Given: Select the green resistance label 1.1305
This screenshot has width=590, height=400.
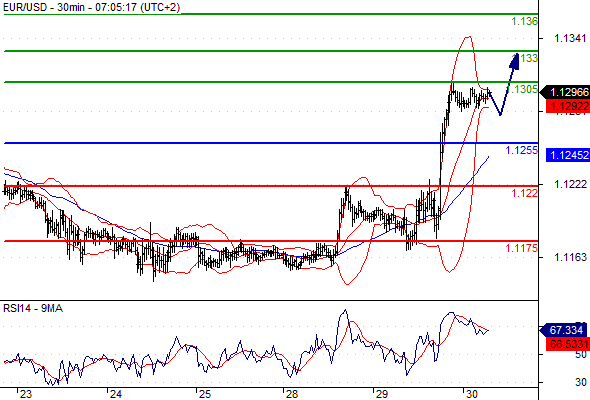Looking at the screenshot, I should click(522, 89).
